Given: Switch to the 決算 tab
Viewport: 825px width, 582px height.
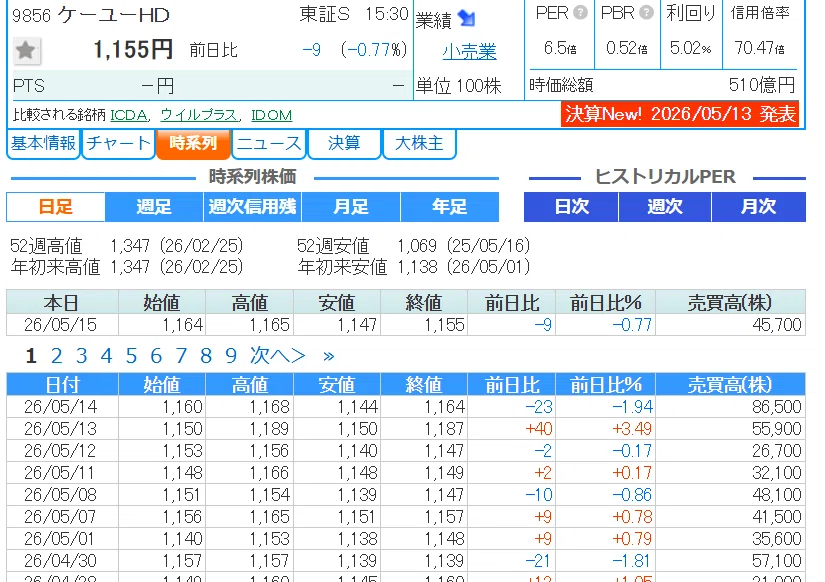Looking at the screenshot, I should tap(344, 143).
